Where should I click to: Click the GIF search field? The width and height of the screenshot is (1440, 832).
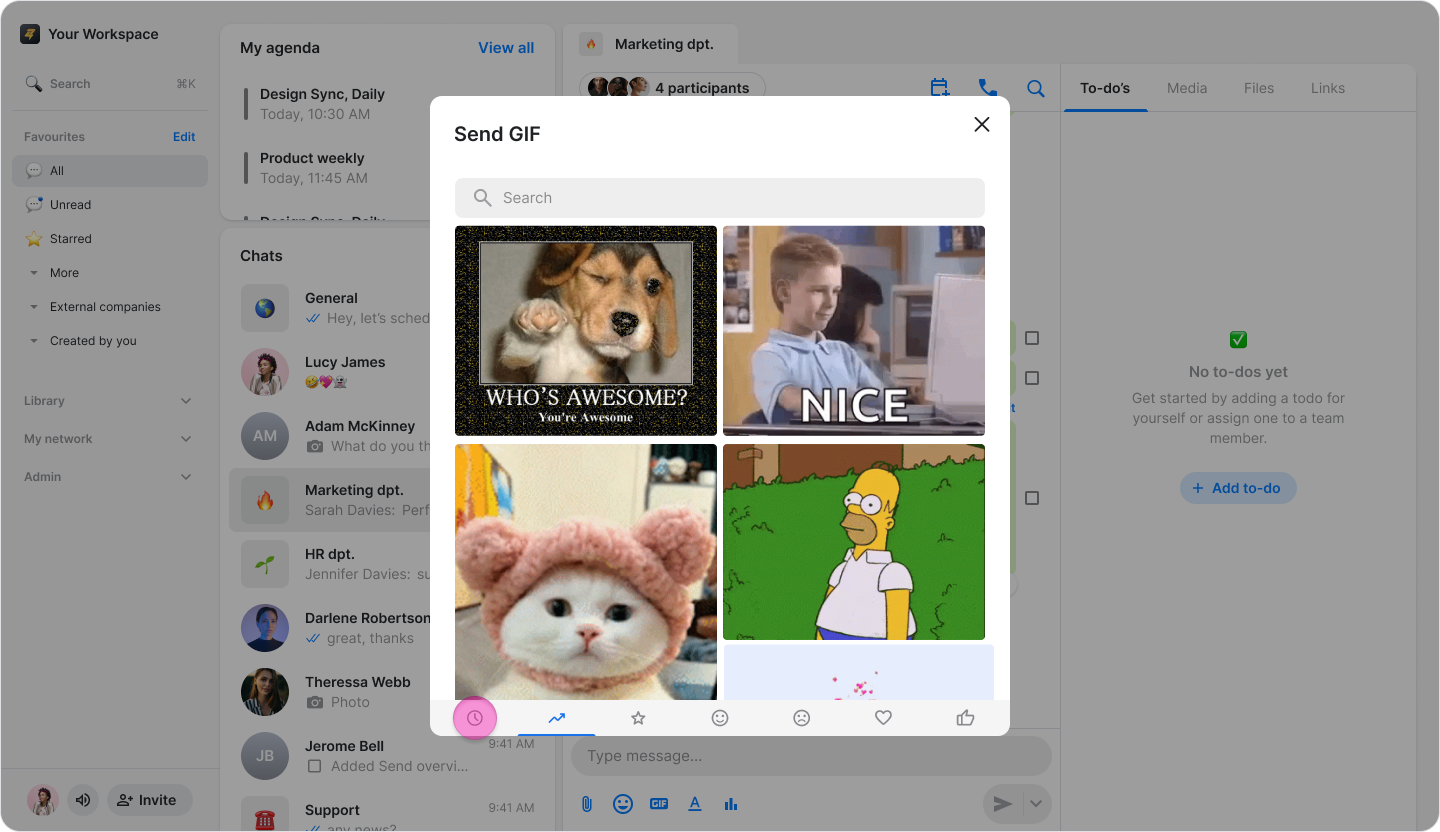tap(720, 198)
